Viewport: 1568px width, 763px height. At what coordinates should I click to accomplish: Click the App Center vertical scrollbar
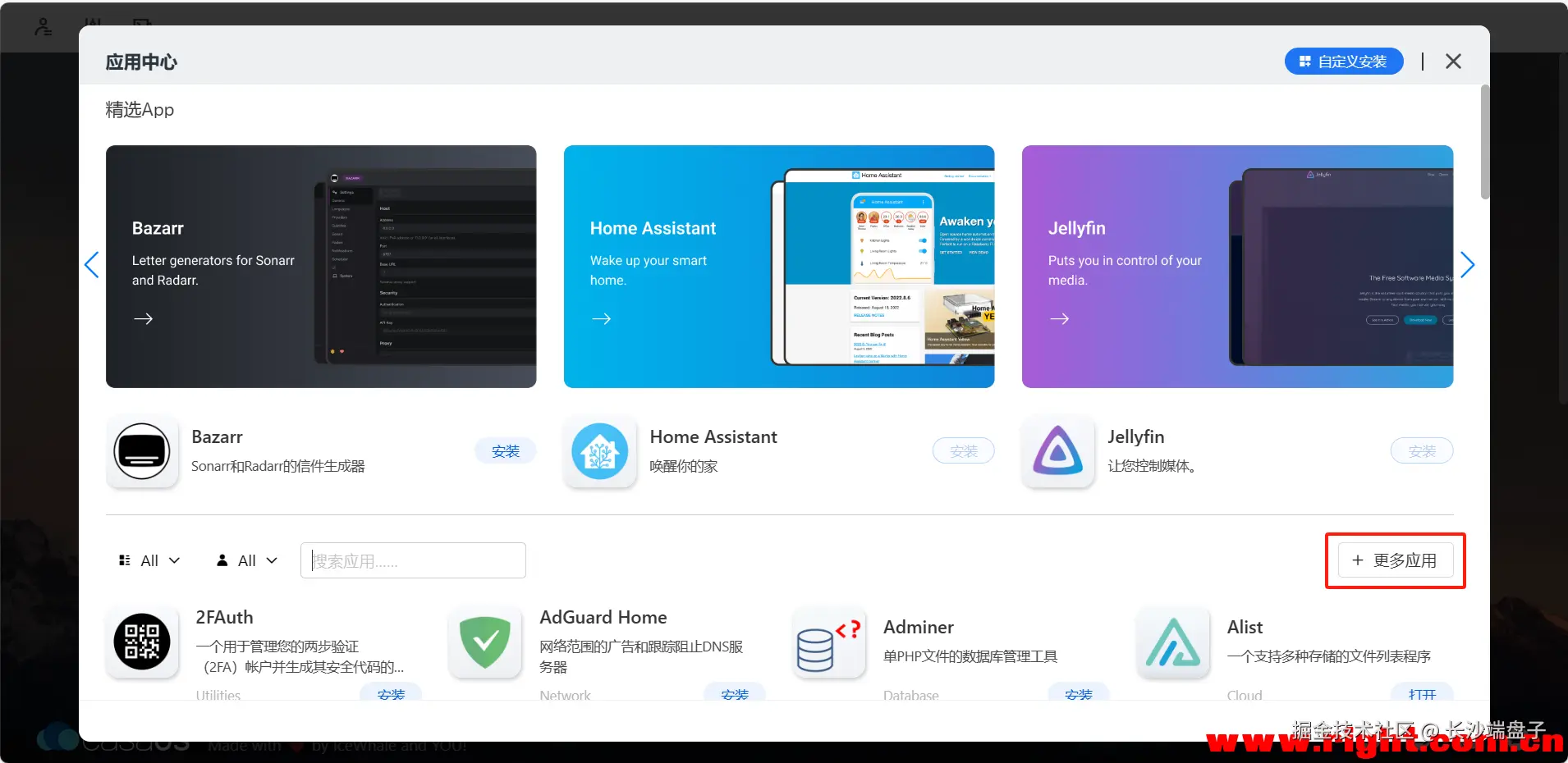(x=1484, y=141)
